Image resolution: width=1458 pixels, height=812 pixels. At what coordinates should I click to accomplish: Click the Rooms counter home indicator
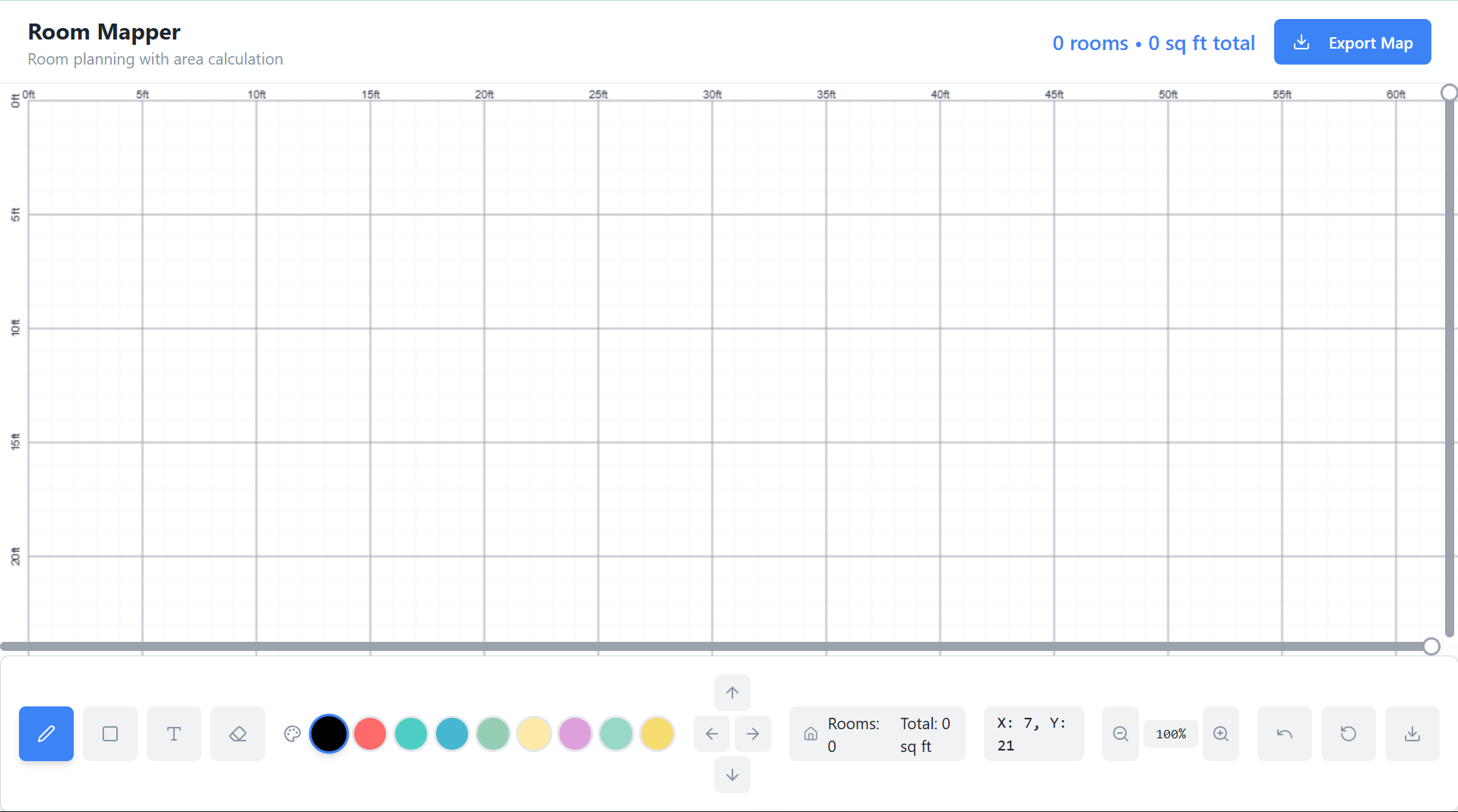tap(810, 733)
